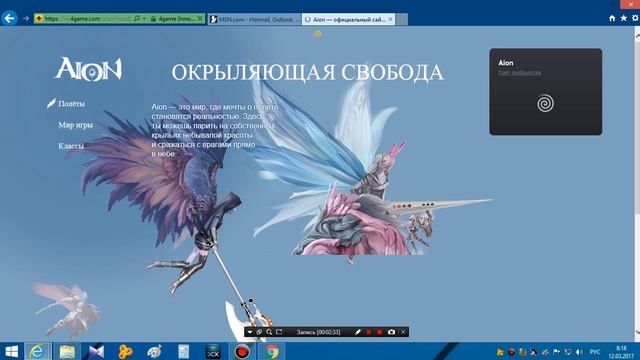
Task: Click recorder fullscreen region icon
Action: point(279,332)
